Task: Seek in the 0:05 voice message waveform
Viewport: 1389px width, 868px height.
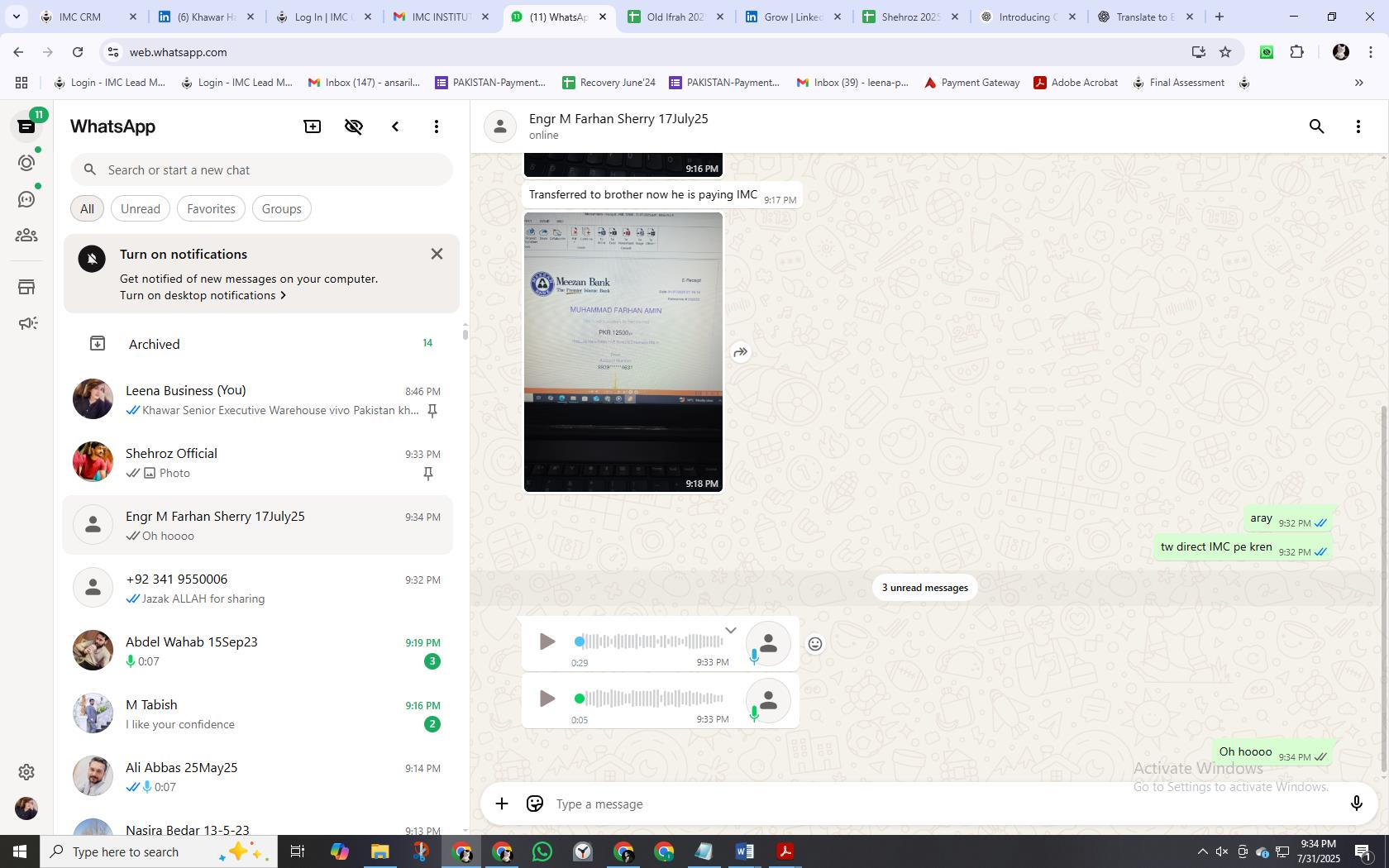Action: (x=651, y=699)
